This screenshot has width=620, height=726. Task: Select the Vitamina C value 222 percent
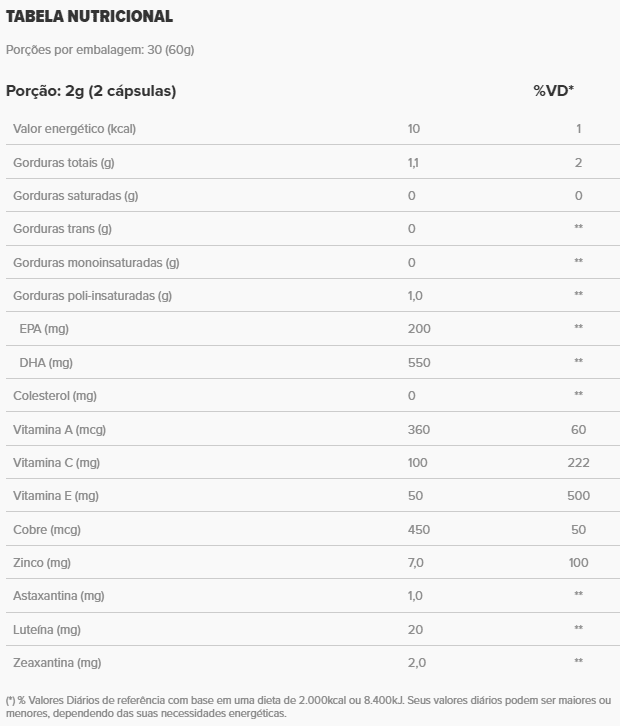[x=578, y=462]
